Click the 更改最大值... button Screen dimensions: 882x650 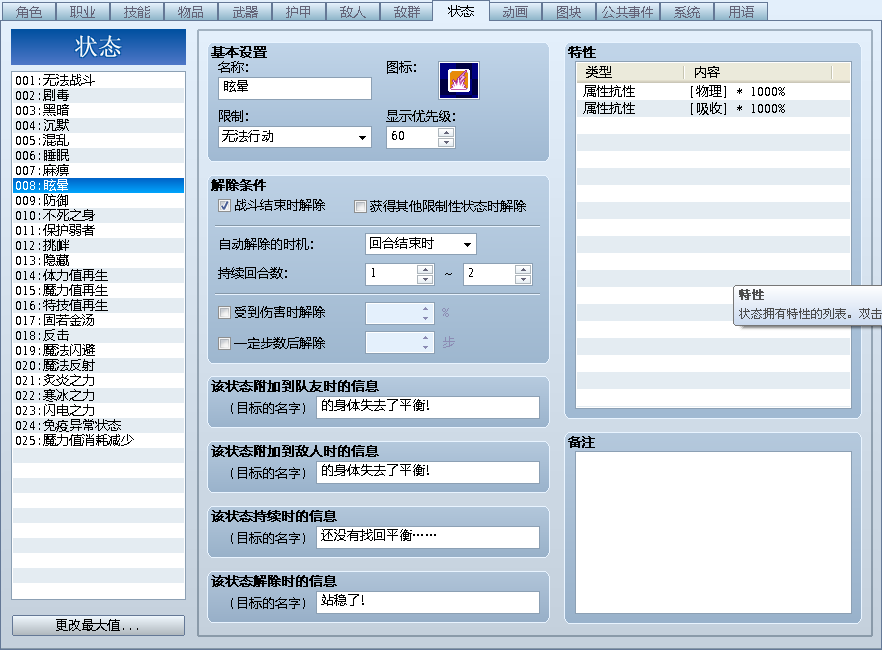(98, 625)
